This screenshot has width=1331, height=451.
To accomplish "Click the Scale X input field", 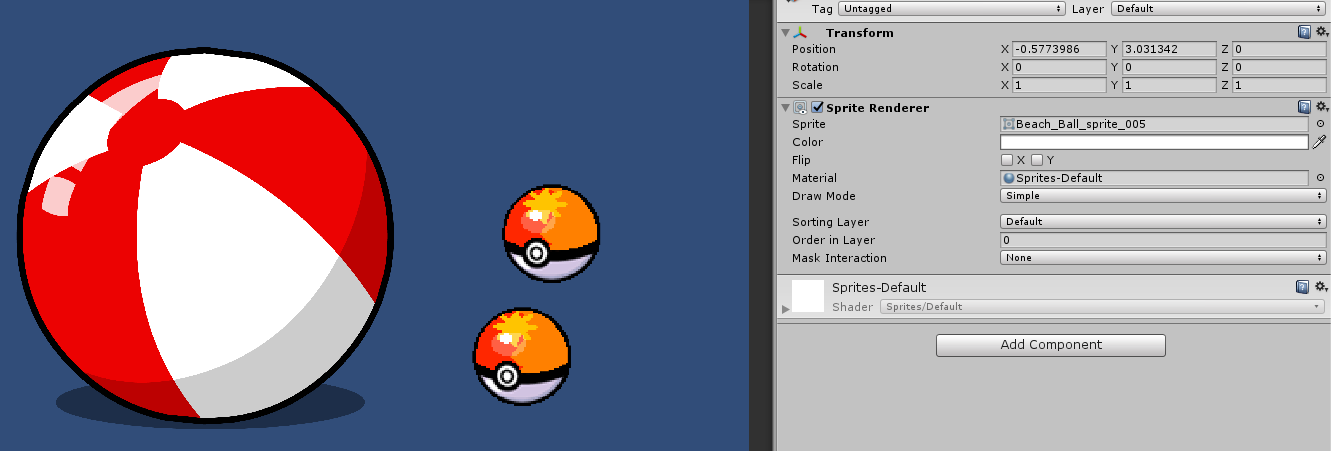I will (x=1060, y=85).
